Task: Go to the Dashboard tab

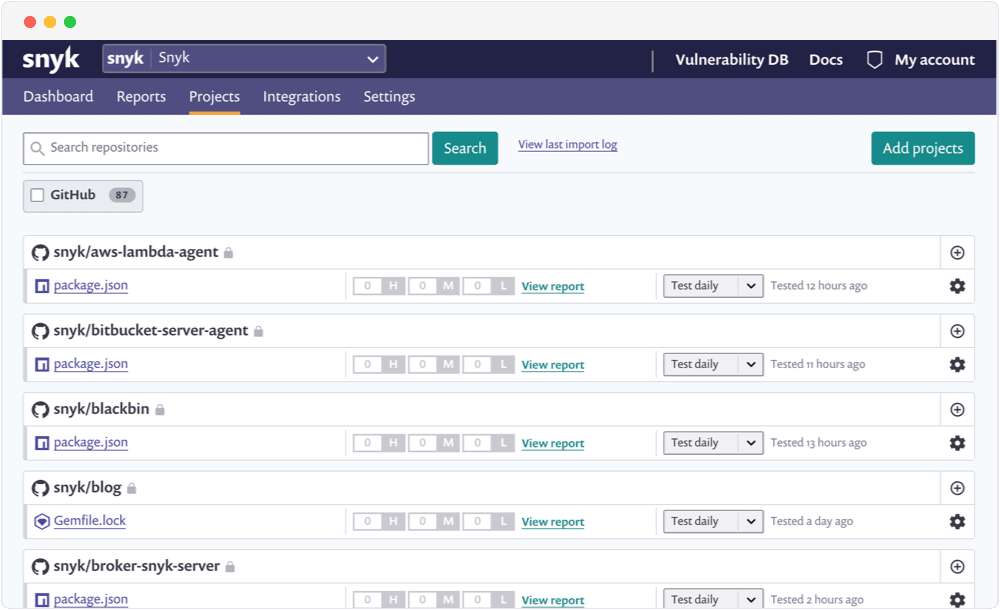Action: [x=58, y=96]
